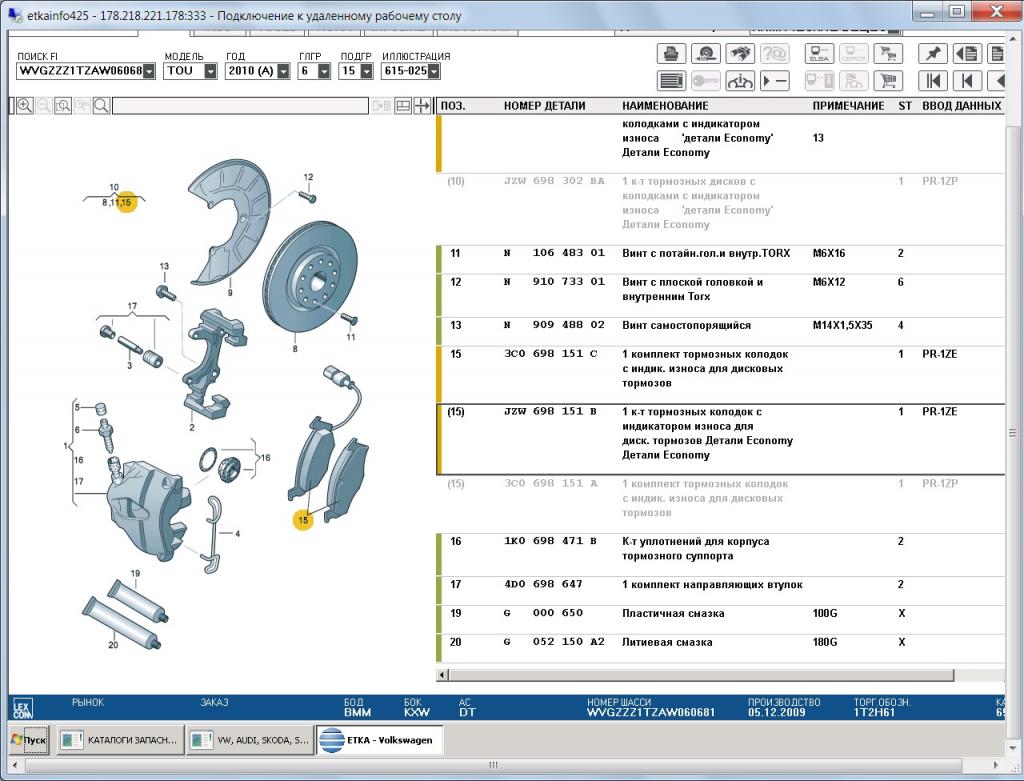Viewport: 1024px width, 781px height.
Task: Click the split panel layout icon
Action: click(403, 106)
